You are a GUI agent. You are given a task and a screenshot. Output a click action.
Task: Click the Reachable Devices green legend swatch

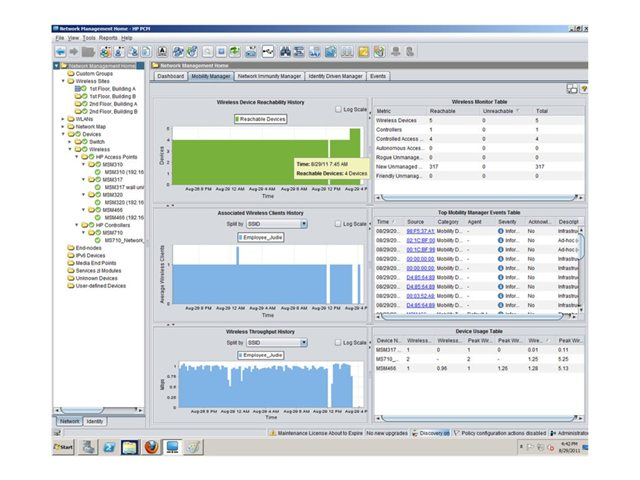pos(237,119)
